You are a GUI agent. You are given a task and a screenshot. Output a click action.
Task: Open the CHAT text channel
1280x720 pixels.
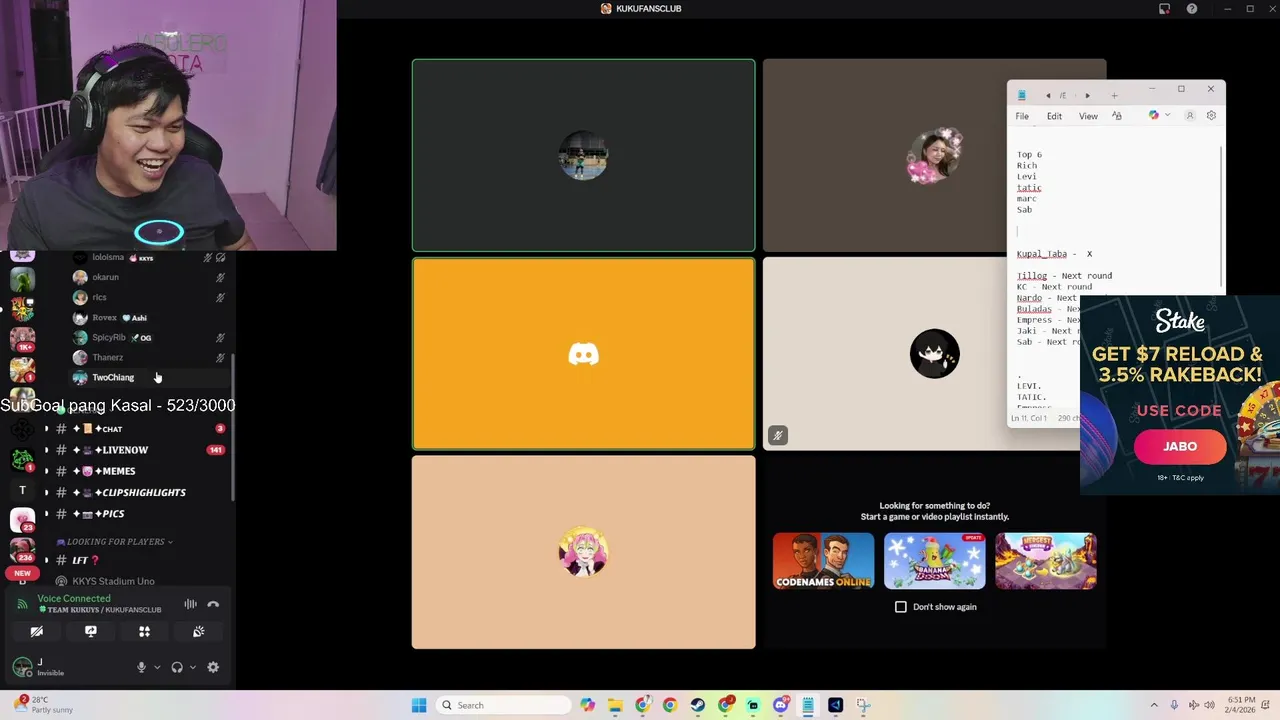140,429
